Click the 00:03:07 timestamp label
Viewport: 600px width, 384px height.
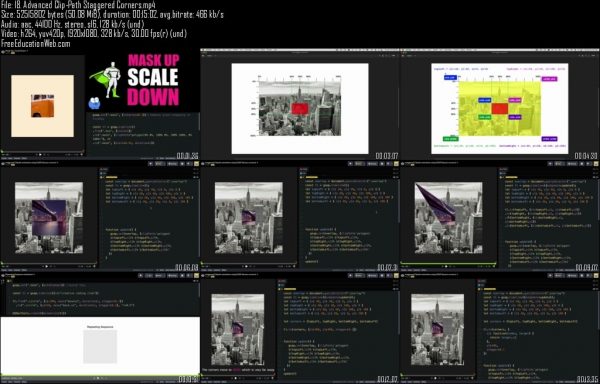pyautogui.click(x=386, y=156)
